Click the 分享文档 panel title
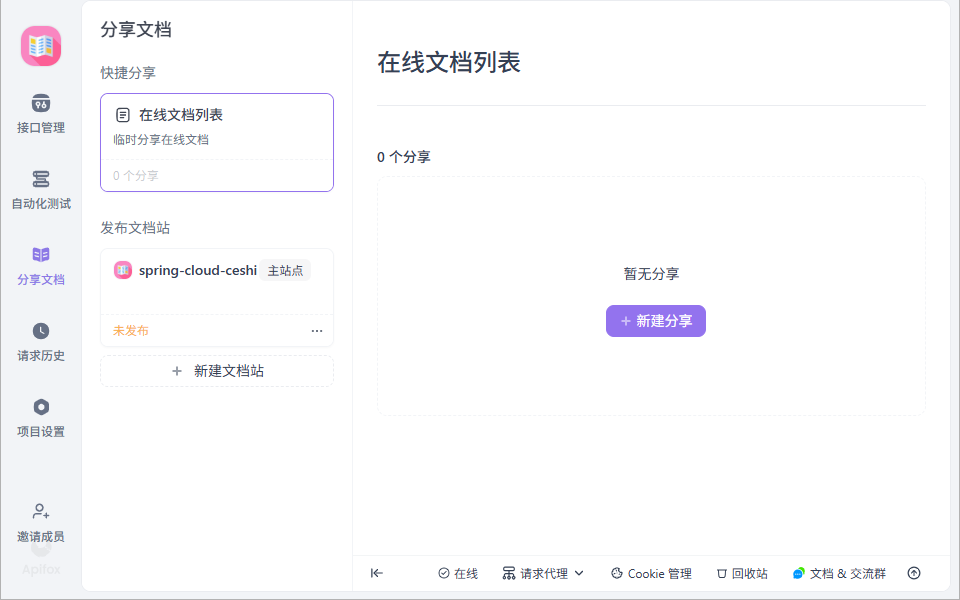The width and height of the screenshot is (960, 600). pos(136,29)
